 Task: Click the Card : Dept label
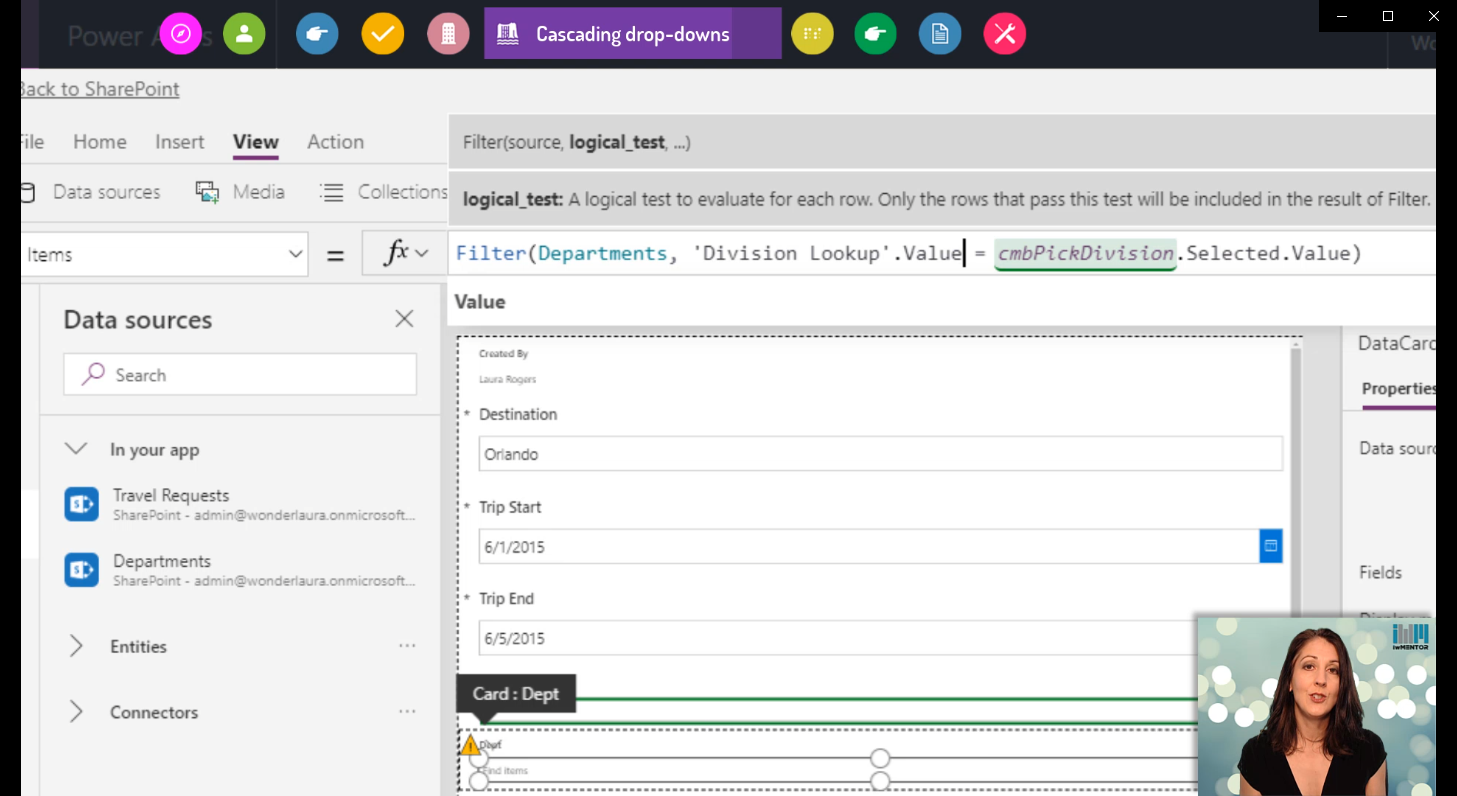click(516, 694)
